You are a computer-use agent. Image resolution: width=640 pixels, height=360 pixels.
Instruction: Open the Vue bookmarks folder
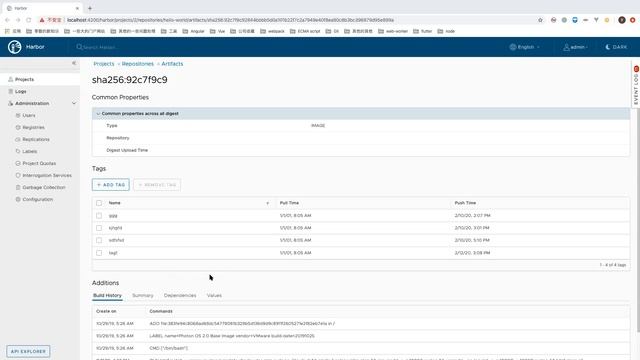click(218, 31)
